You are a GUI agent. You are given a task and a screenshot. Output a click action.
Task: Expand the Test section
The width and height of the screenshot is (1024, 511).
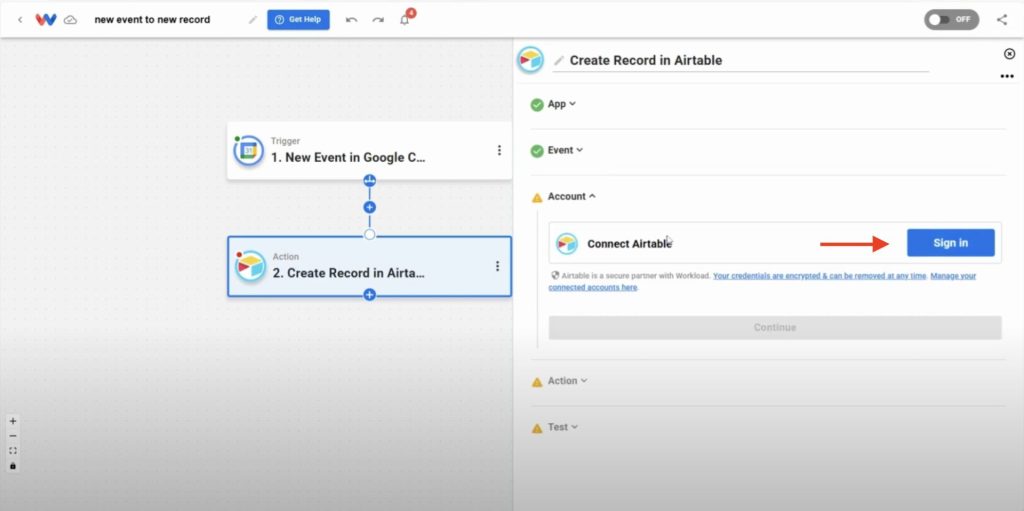click(563, 427)
